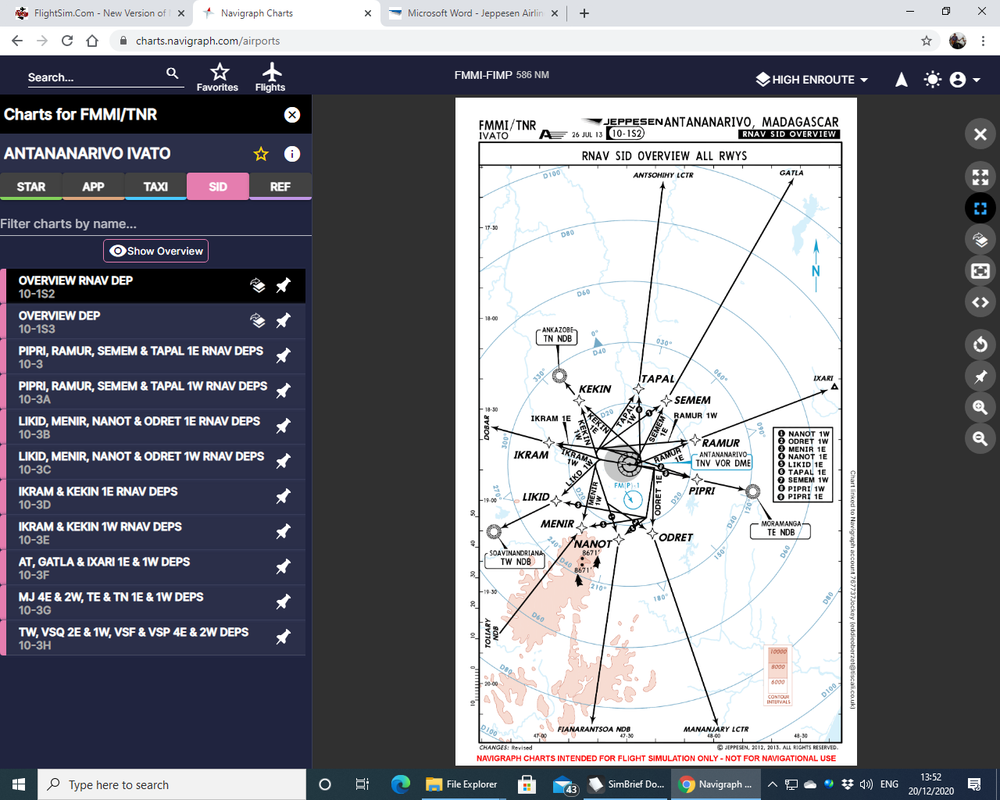Open the HIGH ENROUTE map dropdown
Image resolution: width=1000 pixels, height=800 pixels.
[812, 80]
